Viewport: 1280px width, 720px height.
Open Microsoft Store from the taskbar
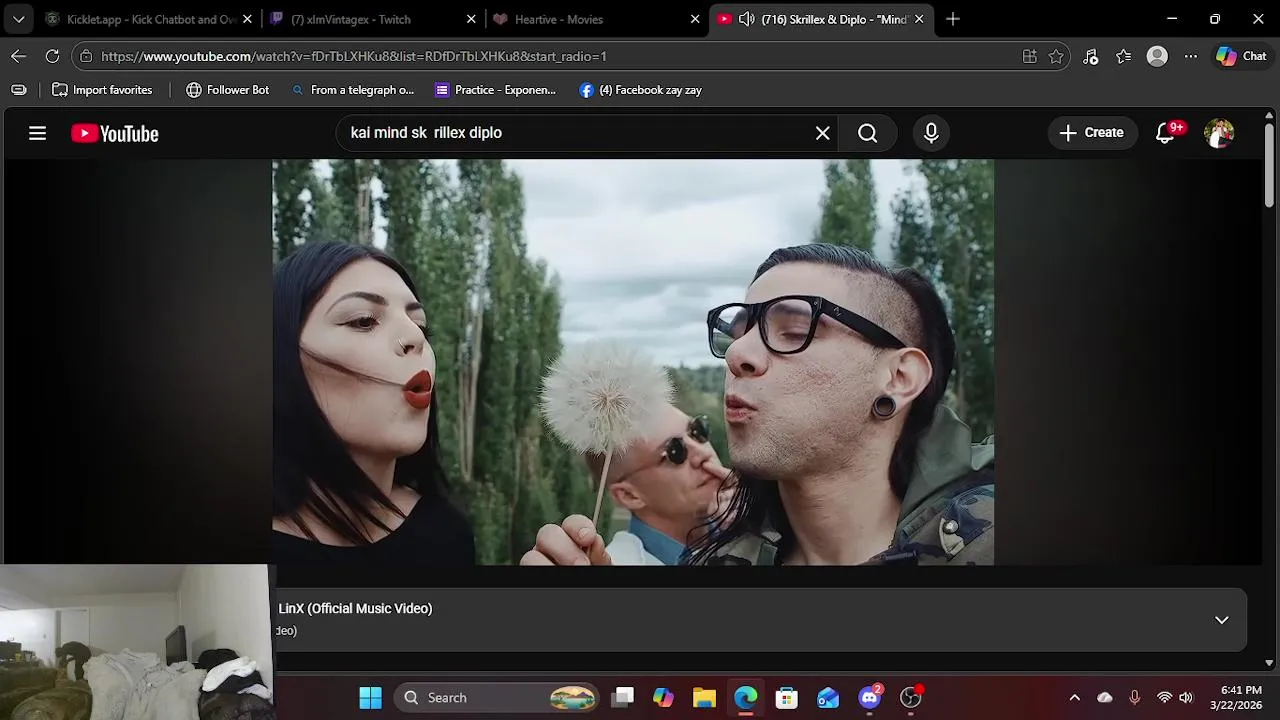tap(787, 698)
